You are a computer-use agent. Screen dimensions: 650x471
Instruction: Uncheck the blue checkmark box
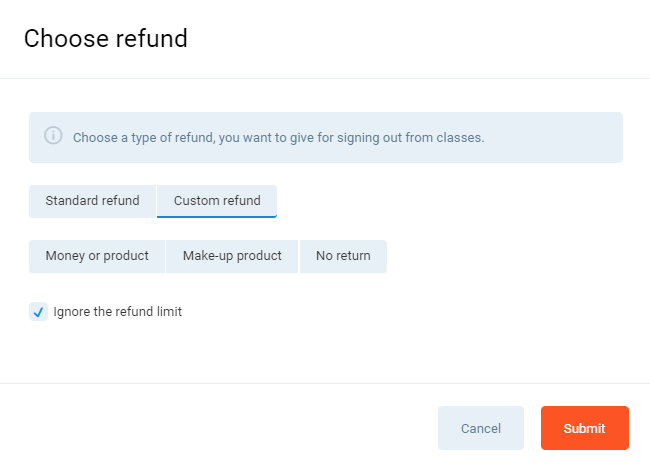pos(38,312)
